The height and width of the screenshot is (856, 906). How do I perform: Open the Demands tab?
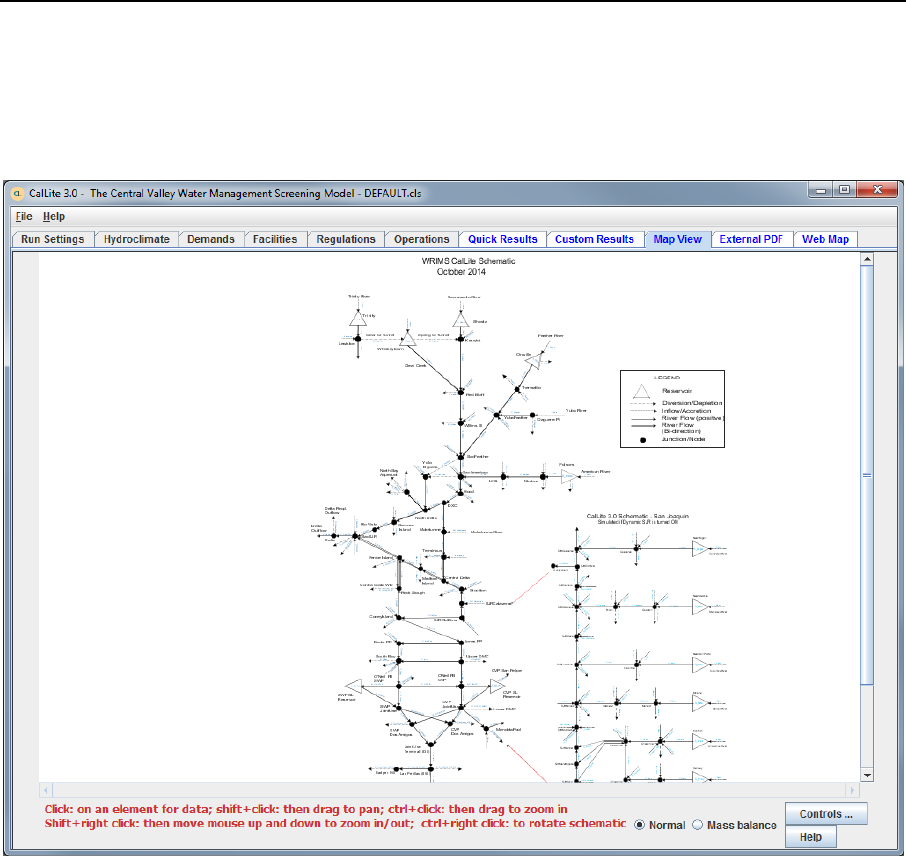click(x=211, y=239)
